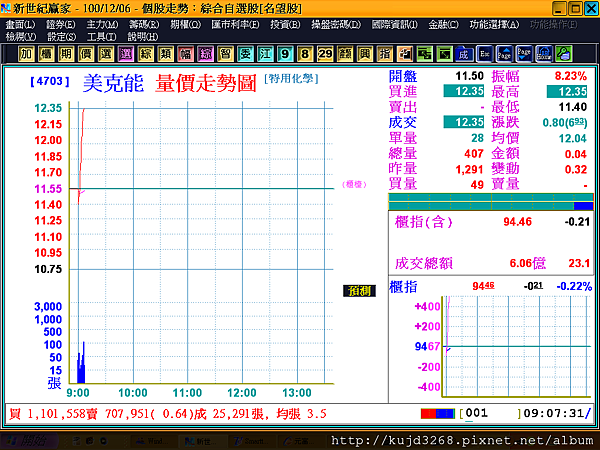Viewport: 600px width, 450px height.
Task: Click the clock 09:07:31 in status bar
Action: point(553,413)
